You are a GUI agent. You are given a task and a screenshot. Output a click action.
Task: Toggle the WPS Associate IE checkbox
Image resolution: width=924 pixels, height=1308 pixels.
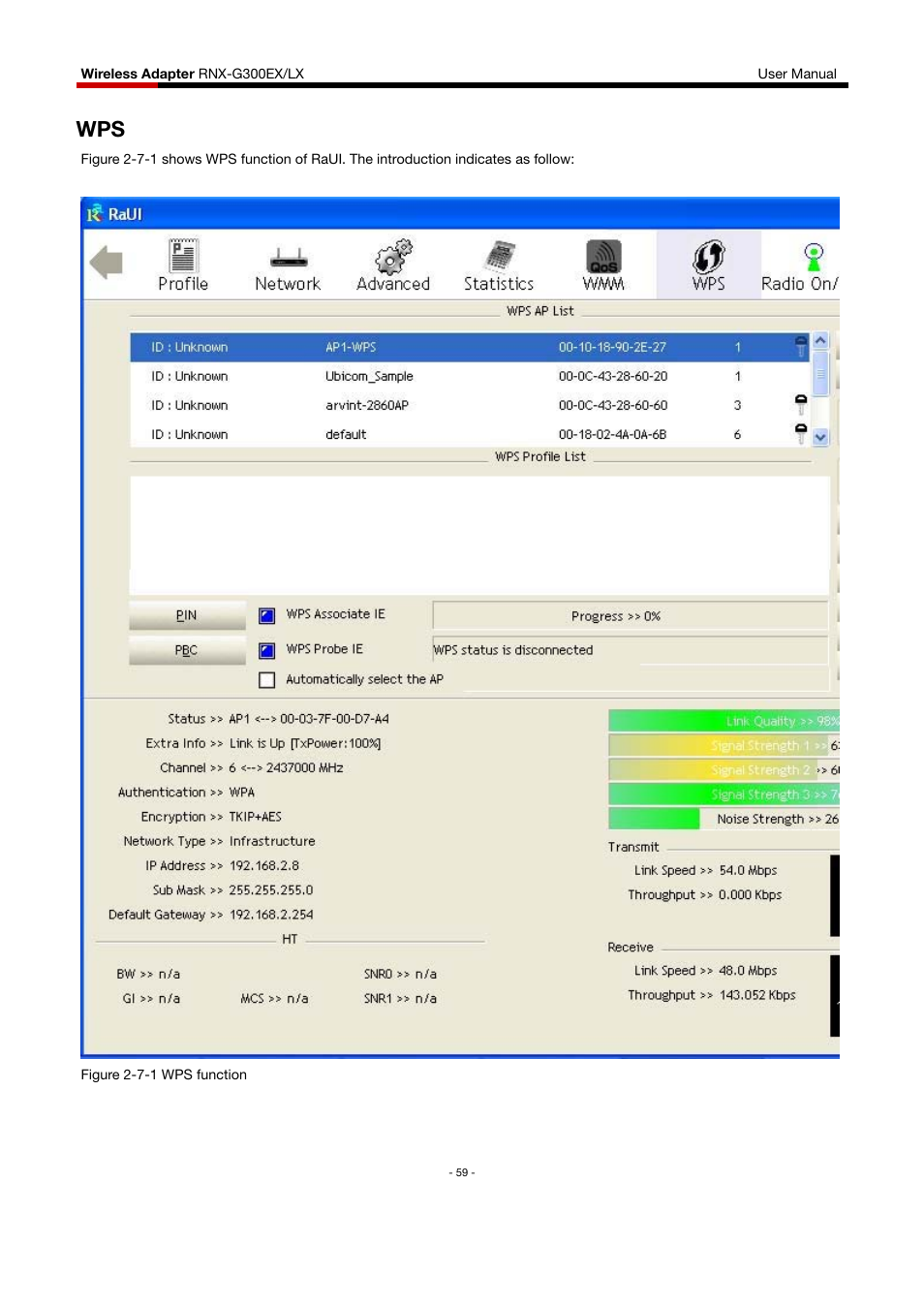click(267, 615)
